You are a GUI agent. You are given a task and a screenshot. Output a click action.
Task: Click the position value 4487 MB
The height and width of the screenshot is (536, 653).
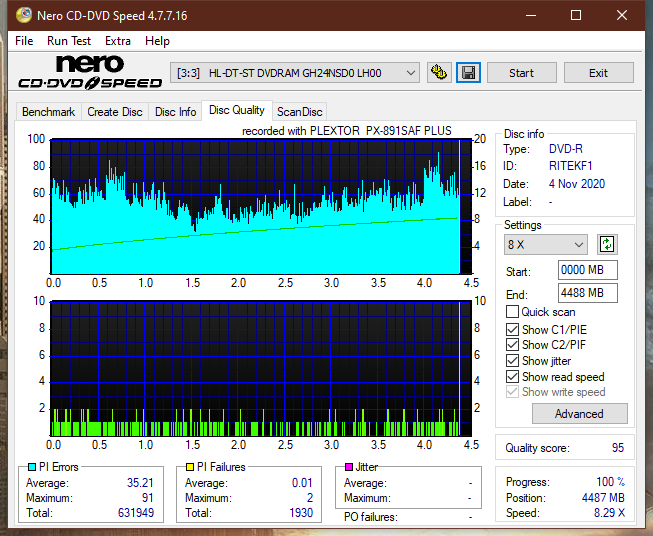[x=603, y=497]
